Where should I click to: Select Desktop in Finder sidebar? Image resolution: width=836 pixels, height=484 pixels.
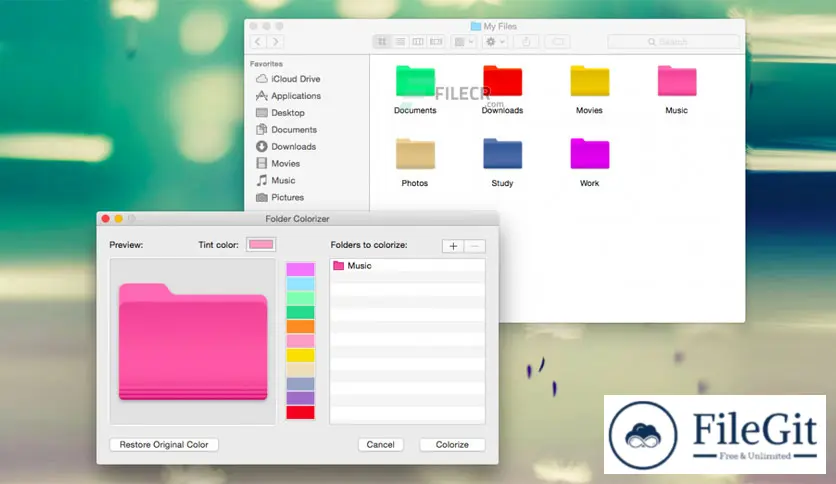tap(280, 113)
